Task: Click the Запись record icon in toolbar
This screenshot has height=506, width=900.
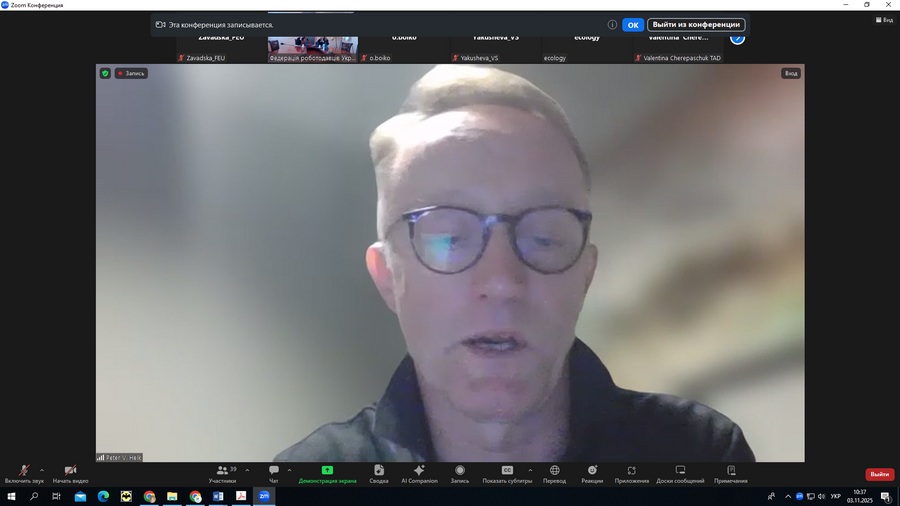Action: 460,472
